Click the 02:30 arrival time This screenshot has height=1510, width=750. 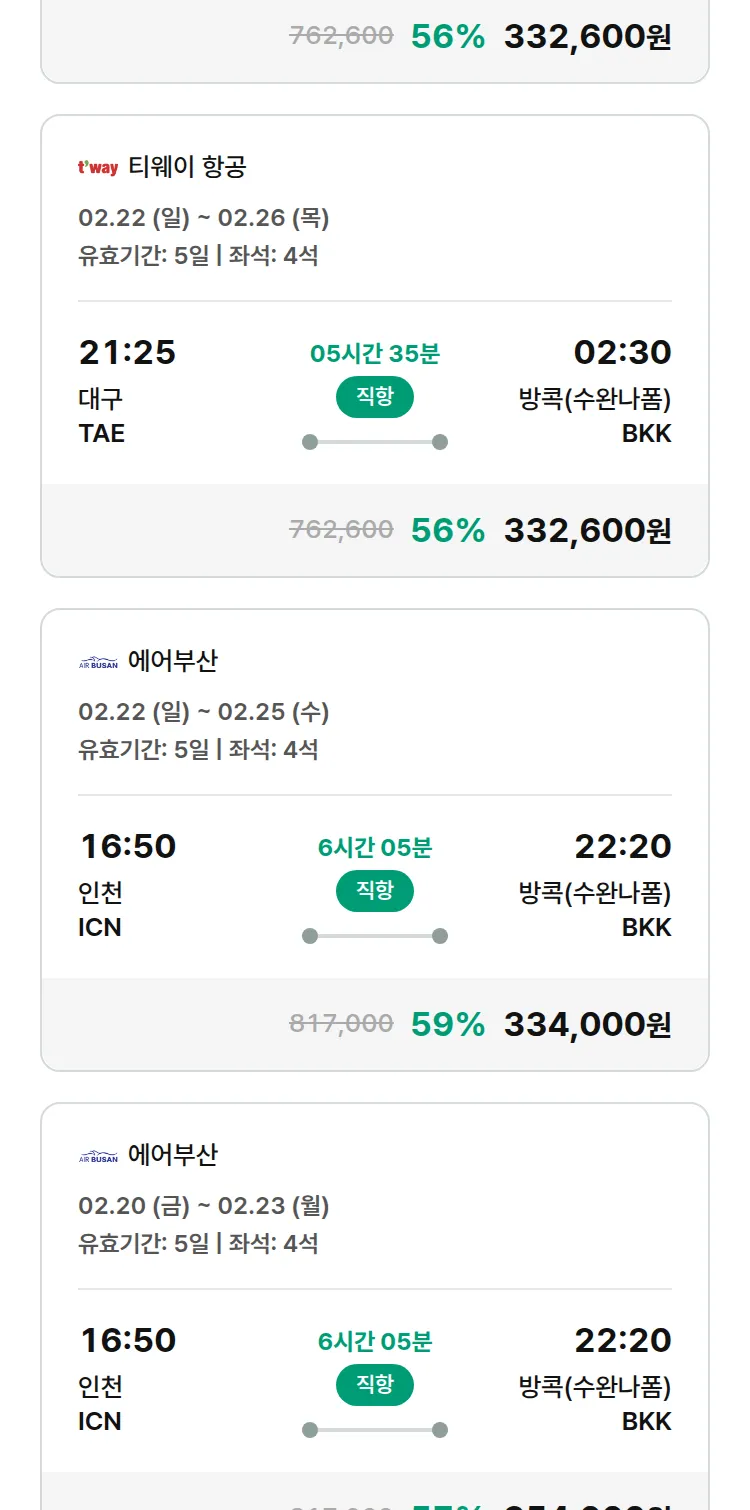point(622,352)
